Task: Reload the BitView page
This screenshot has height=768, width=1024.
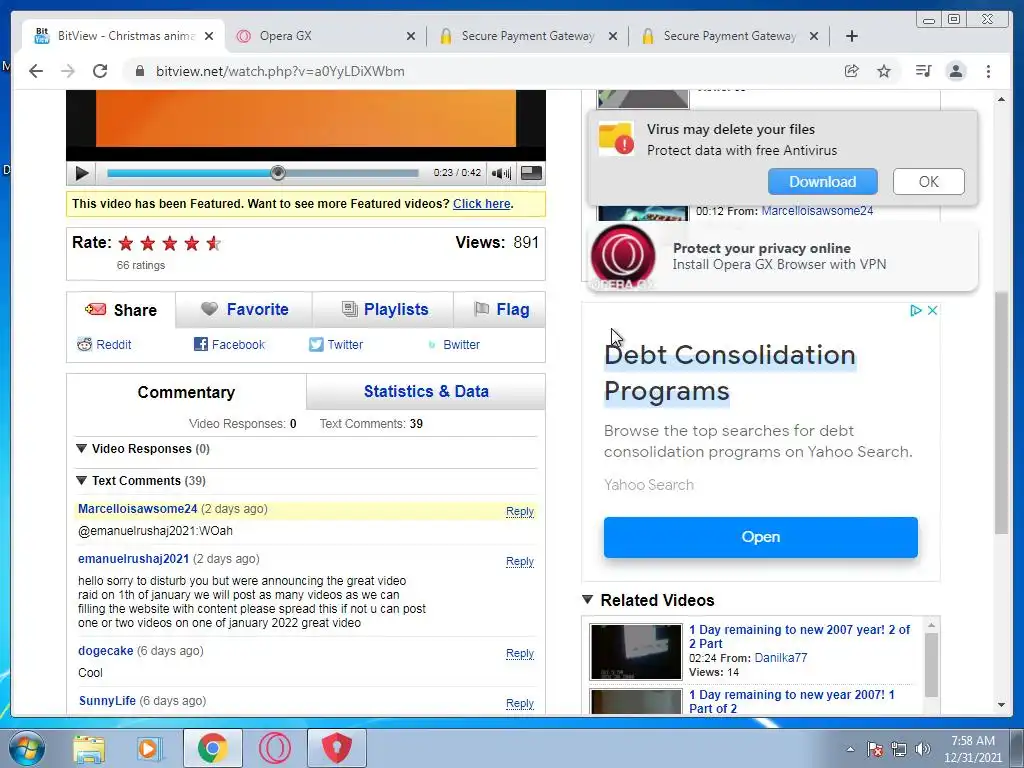Action: tap(100, 71)
